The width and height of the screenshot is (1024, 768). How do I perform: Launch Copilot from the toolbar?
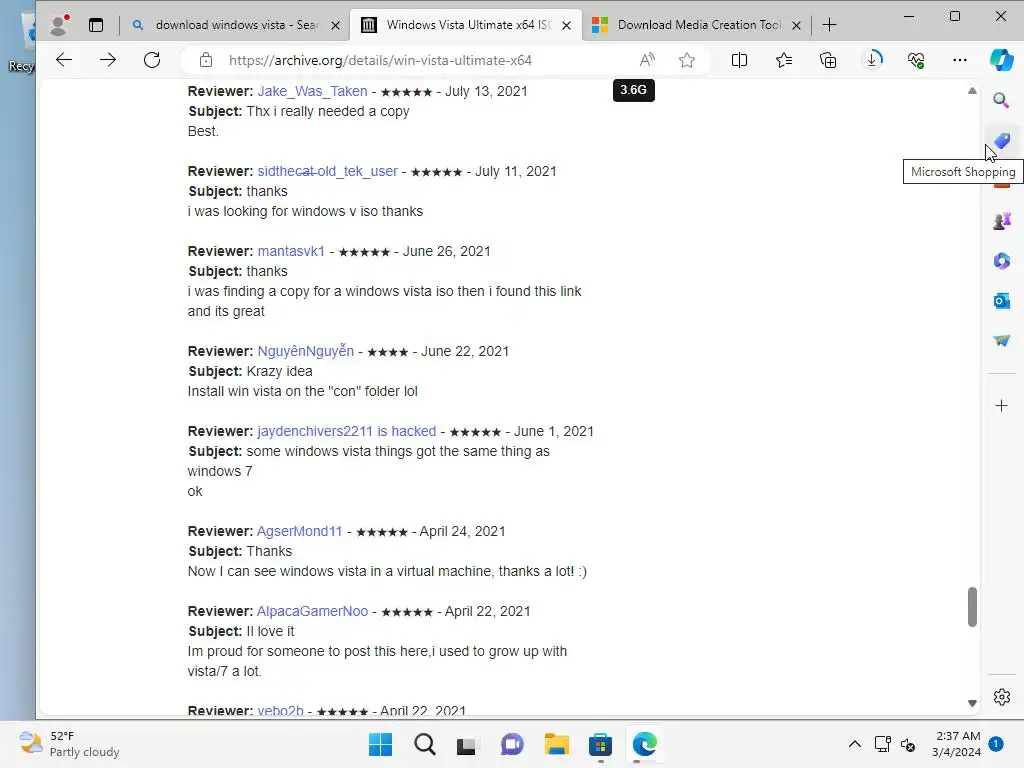point(1001,60)
